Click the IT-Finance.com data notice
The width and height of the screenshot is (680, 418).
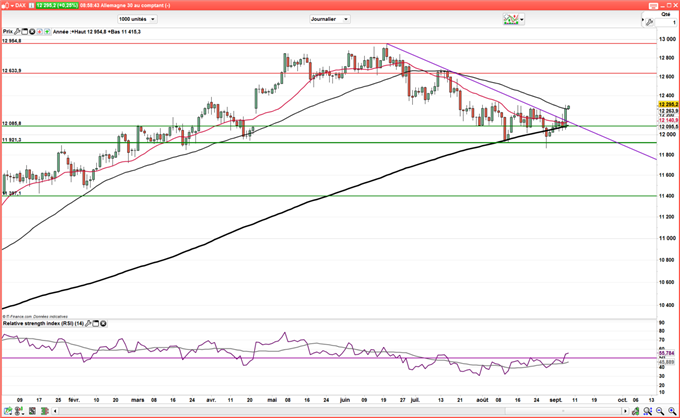[35, 317]
